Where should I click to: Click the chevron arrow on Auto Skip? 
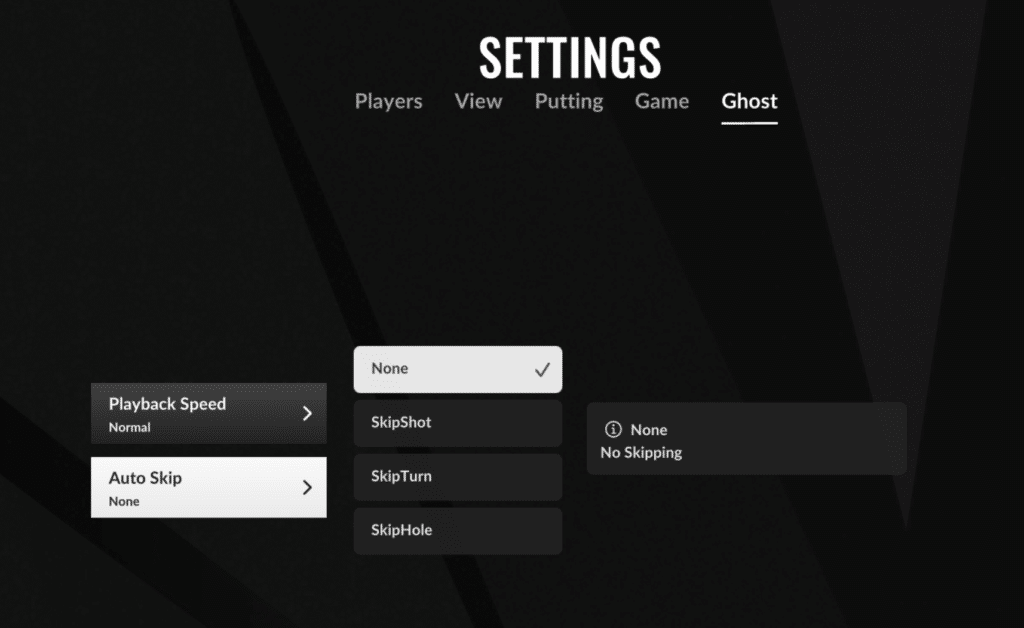(x=307, y=487)
